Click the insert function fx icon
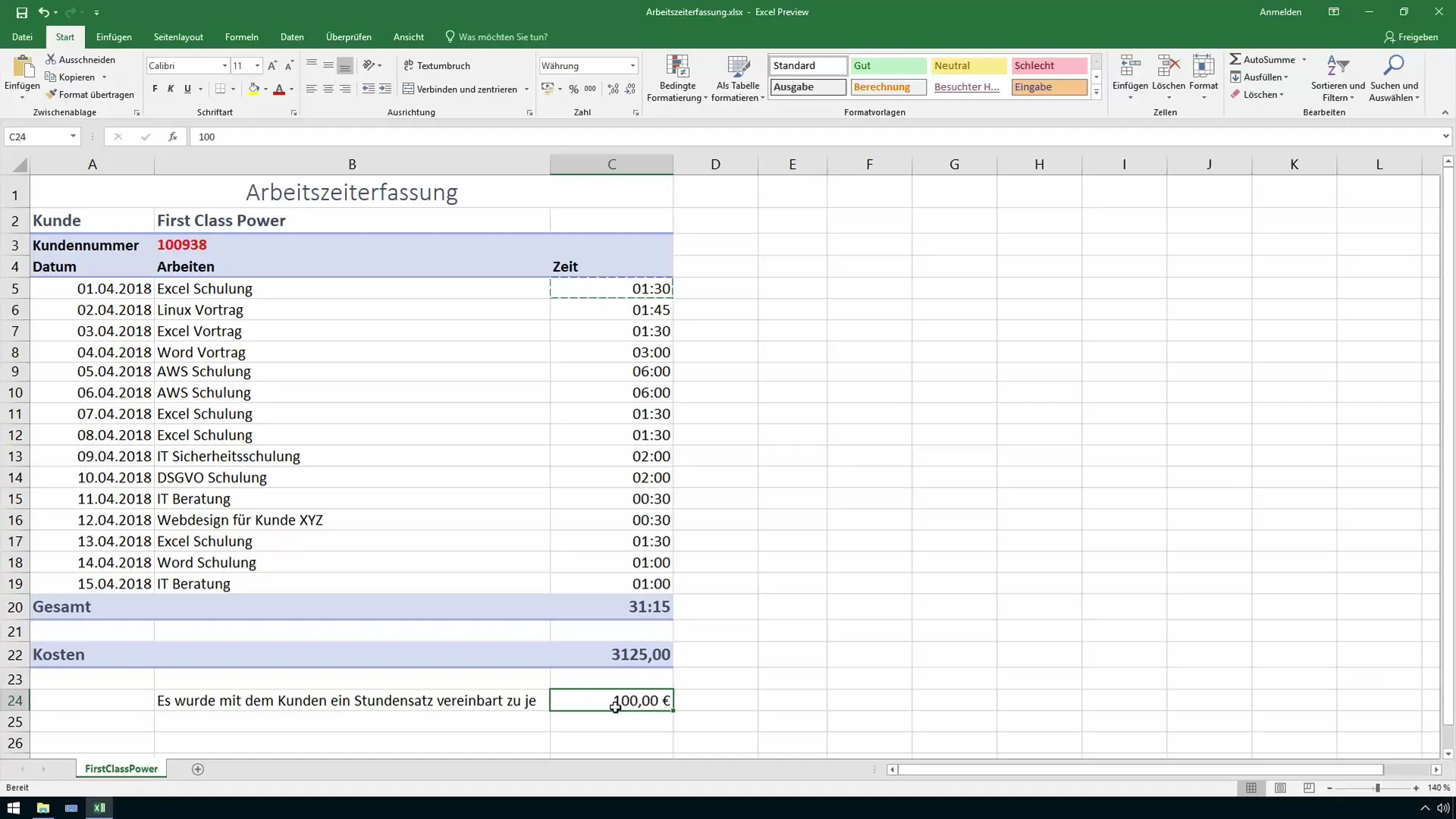This screenshot has width=1456, height=819. point(173,136)
